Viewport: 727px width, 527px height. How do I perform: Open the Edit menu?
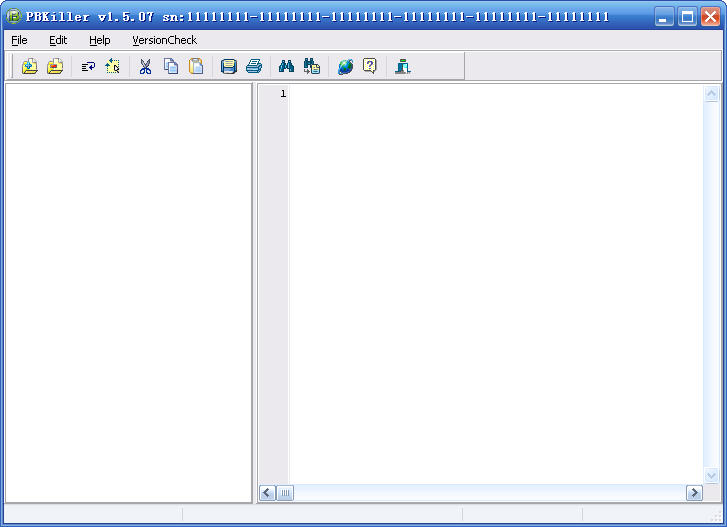point(58,40)
